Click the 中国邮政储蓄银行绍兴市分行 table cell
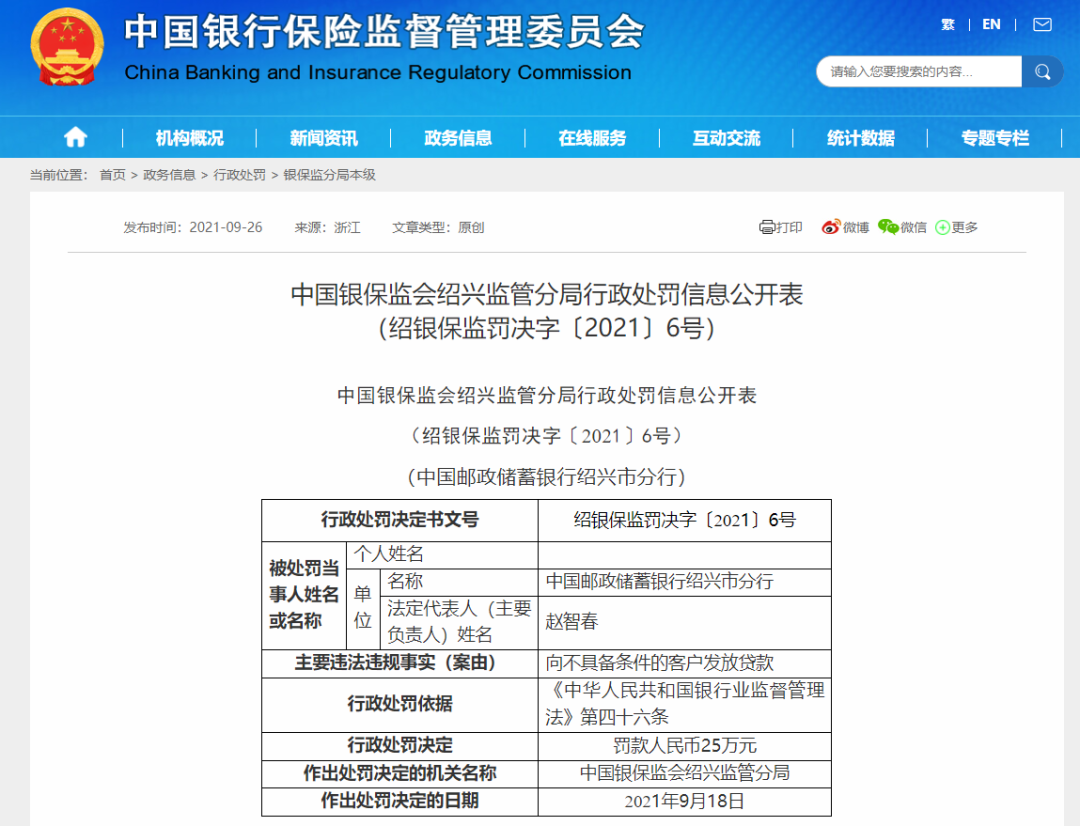This screenshot has height=826, width=1080. [x=685, y=582]
